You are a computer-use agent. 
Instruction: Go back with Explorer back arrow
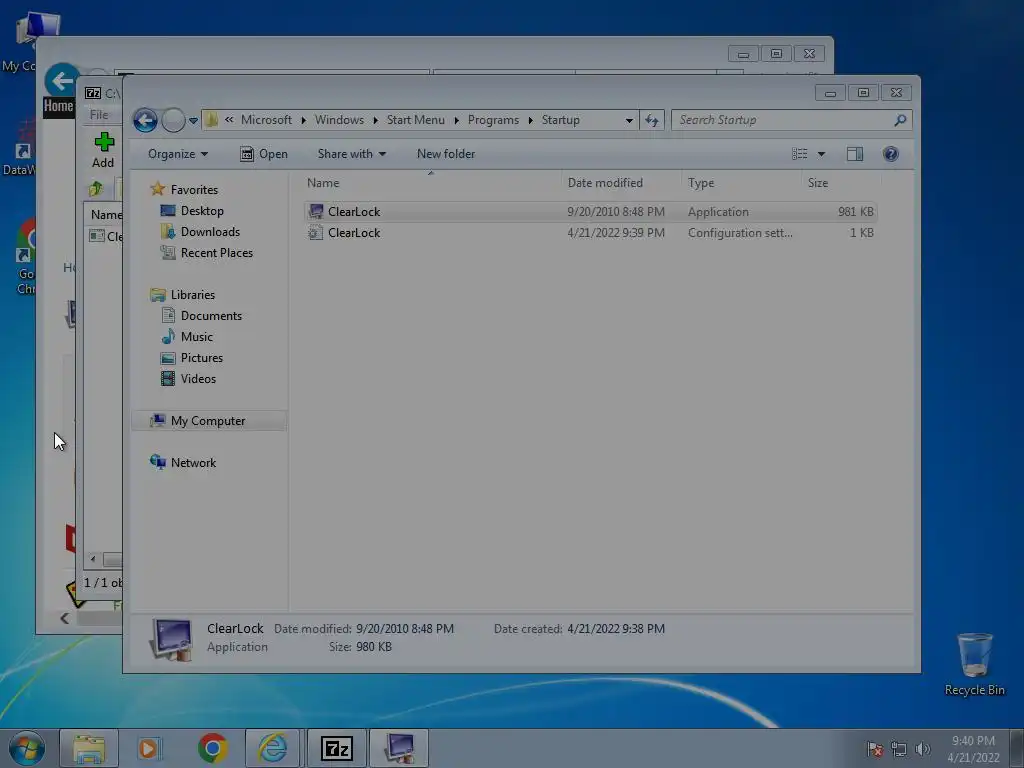click(145, 120)
